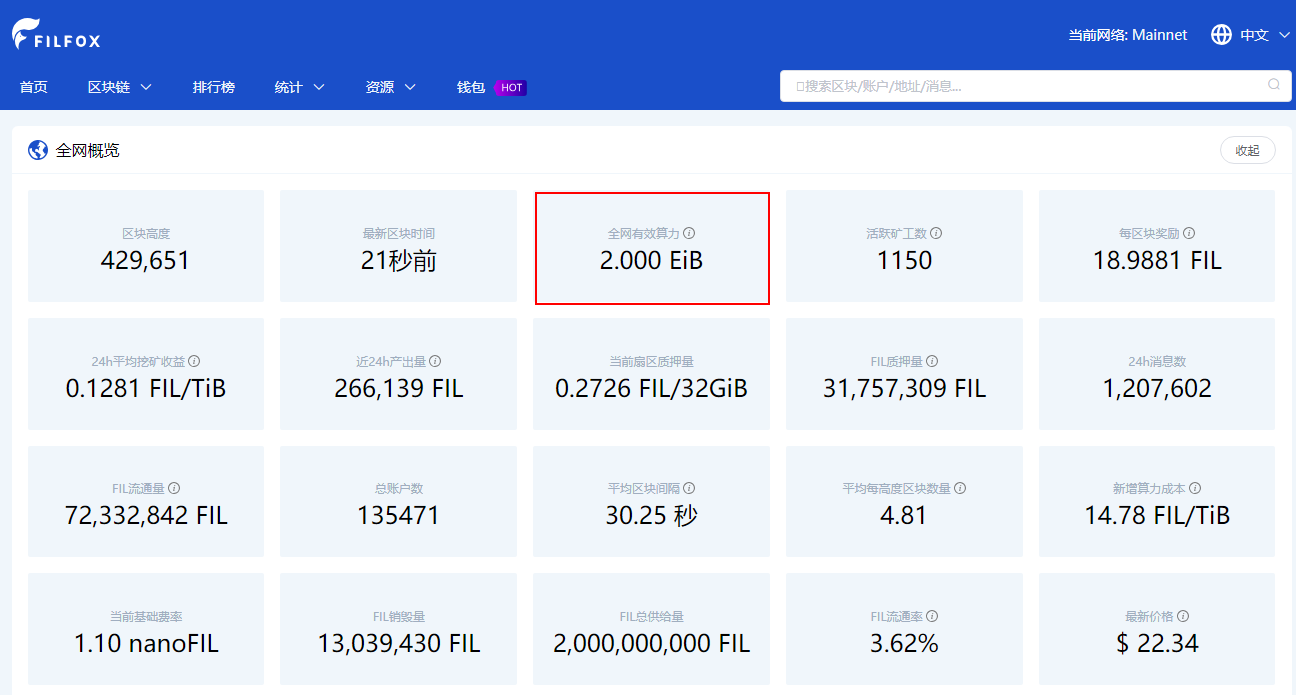This screenshot has width=1296, height=695.
Task: Click 72,332,842 FIL circulating supply
Action: coord(146,516)
